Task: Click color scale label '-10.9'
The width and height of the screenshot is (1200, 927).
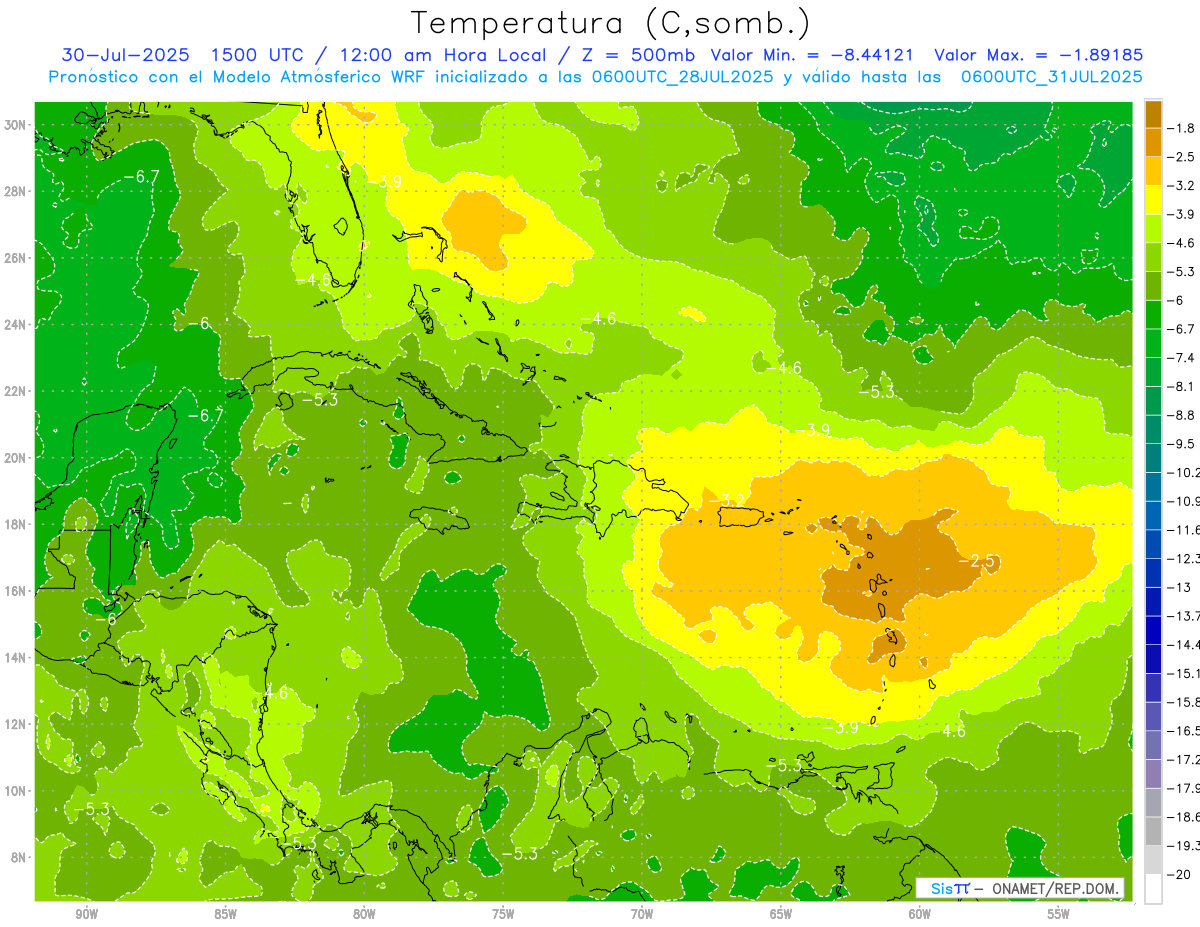Action: pos(1185,500)
